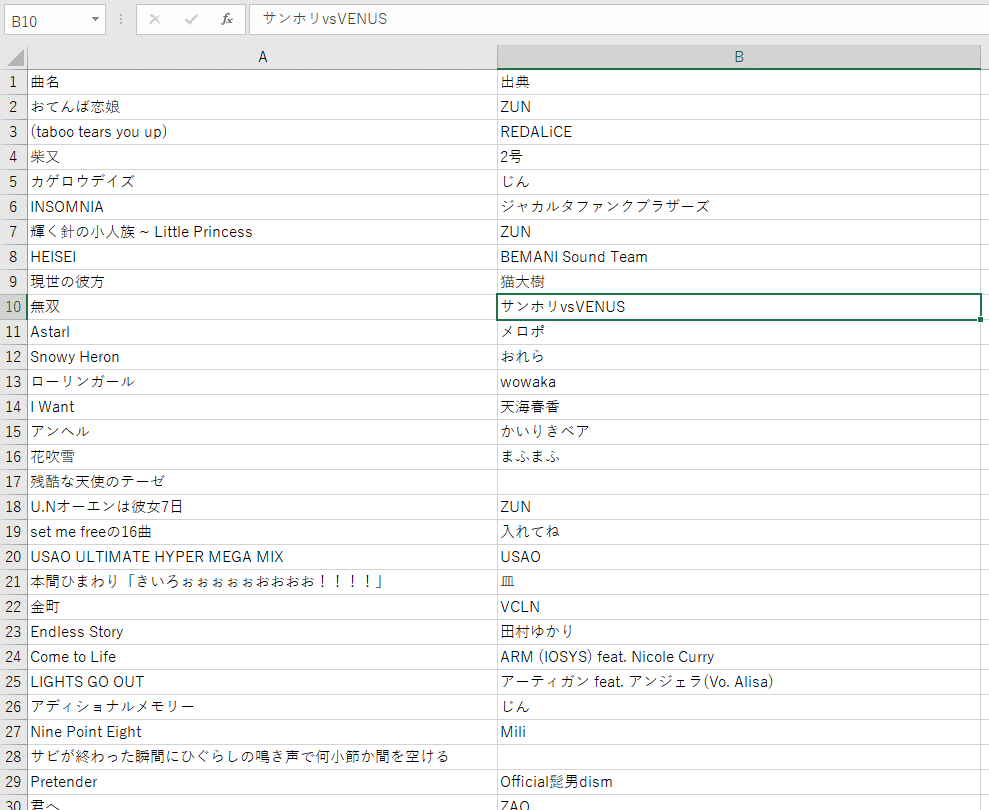Click cell containing 天海春香
This screenshot has width=989, height=810.
point(739,407)
